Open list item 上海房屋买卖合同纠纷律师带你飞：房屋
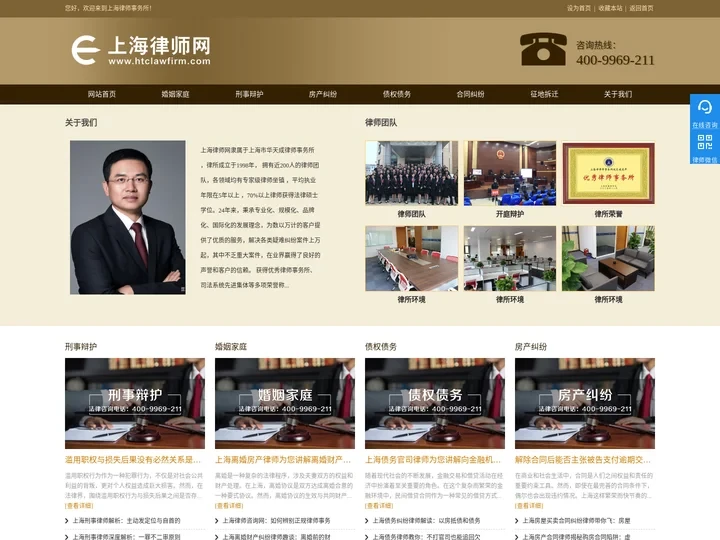Viewport: 720px width, 540px height. (x=576, y=521)
